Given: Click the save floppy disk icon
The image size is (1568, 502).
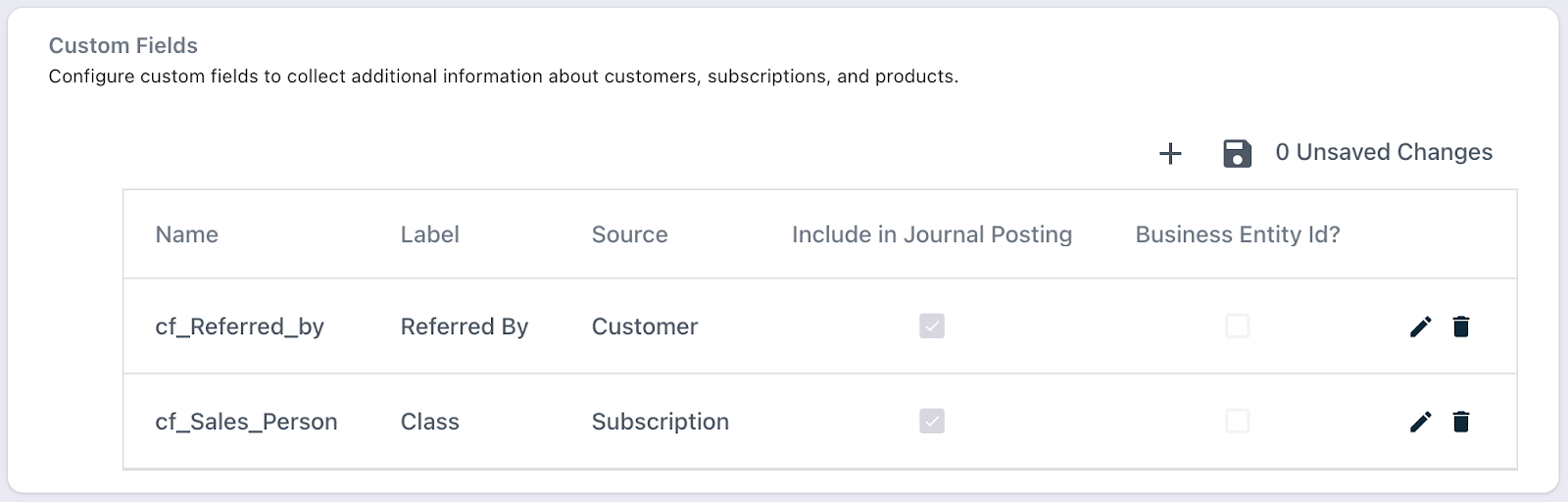Looking at the screenshot, I should coord(1237,153).
